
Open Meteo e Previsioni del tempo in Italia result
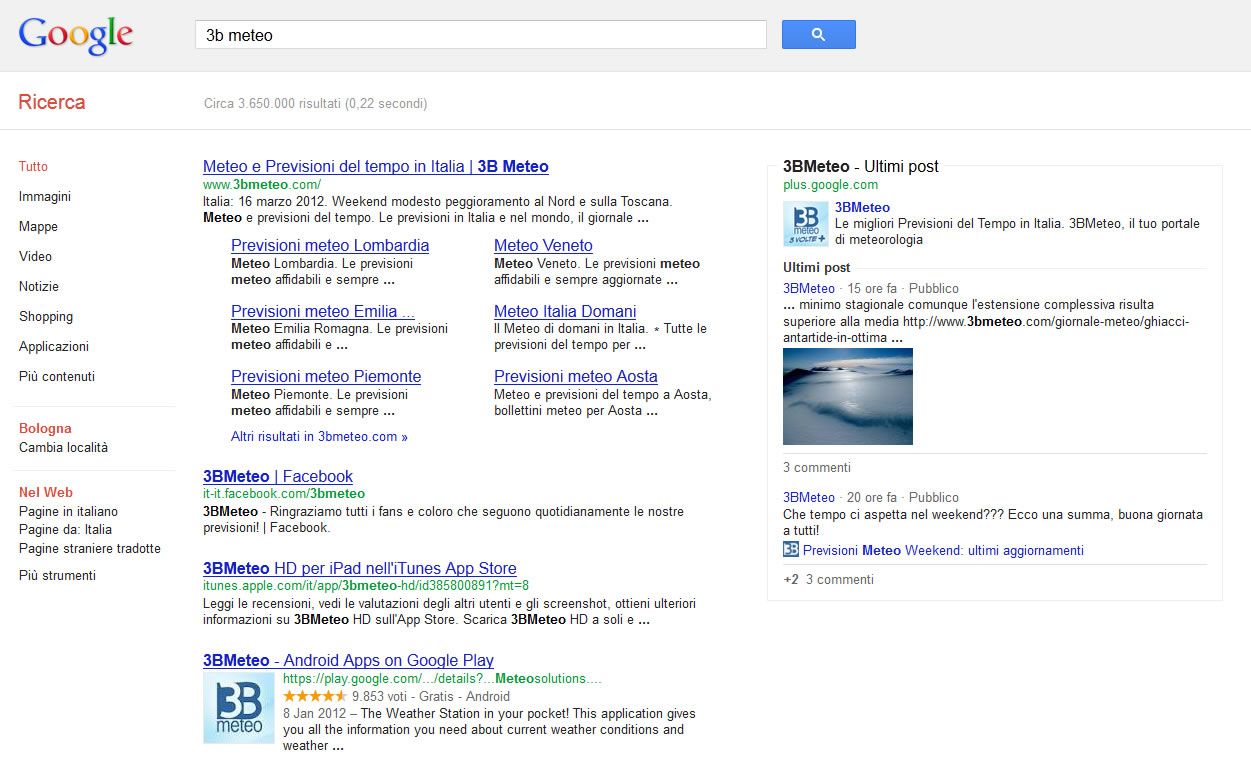tap(375, 167)
